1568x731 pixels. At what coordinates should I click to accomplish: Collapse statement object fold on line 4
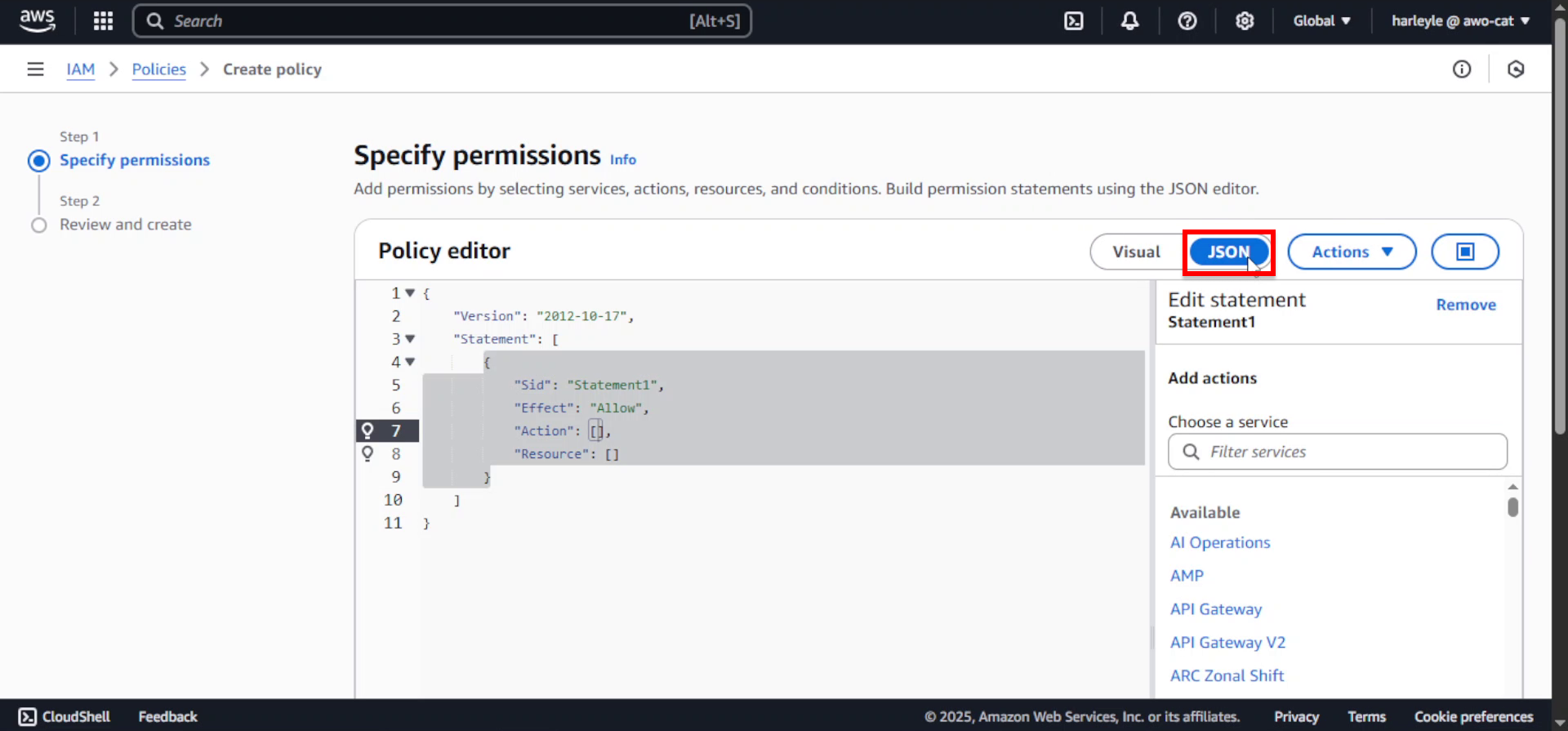[x=410, y=361]
